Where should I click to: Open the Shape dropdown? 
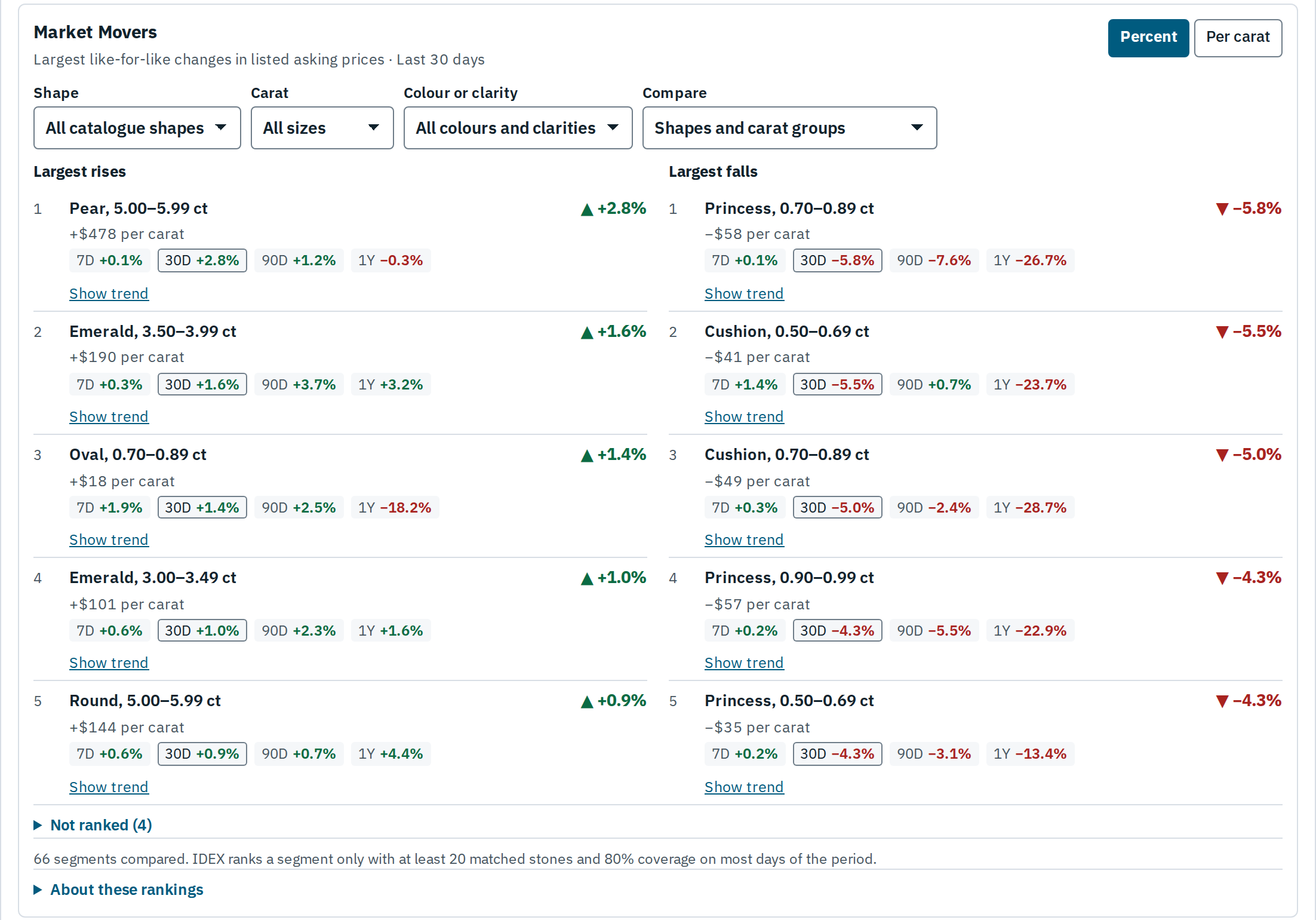point(137,128)
